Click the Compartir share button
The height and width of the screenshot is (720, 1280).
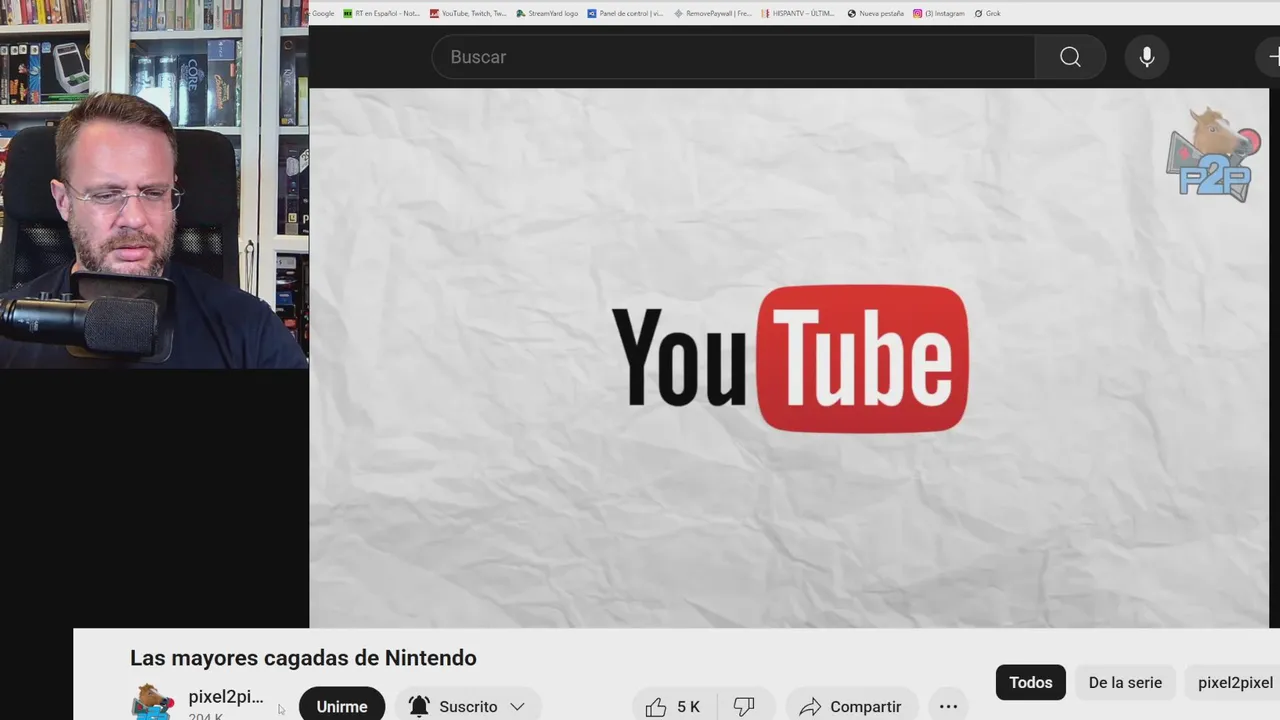coord(851,706)
